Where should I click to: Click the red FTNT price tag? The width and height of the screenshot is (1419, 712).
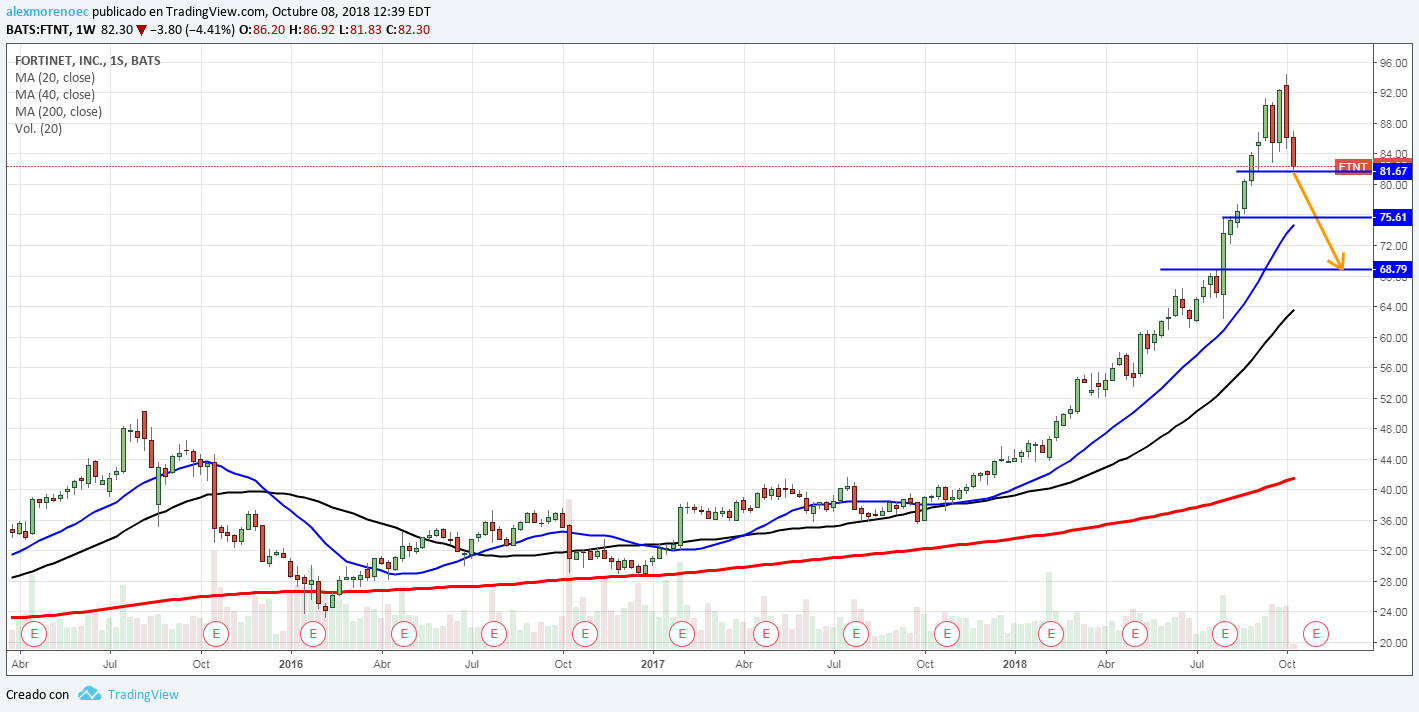click(1353, 166)
